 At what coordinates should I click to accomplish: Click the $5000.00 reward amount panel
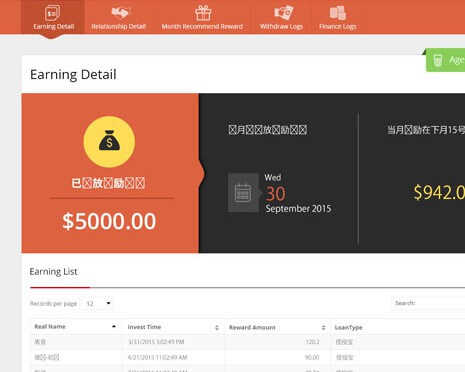point(110,173)
